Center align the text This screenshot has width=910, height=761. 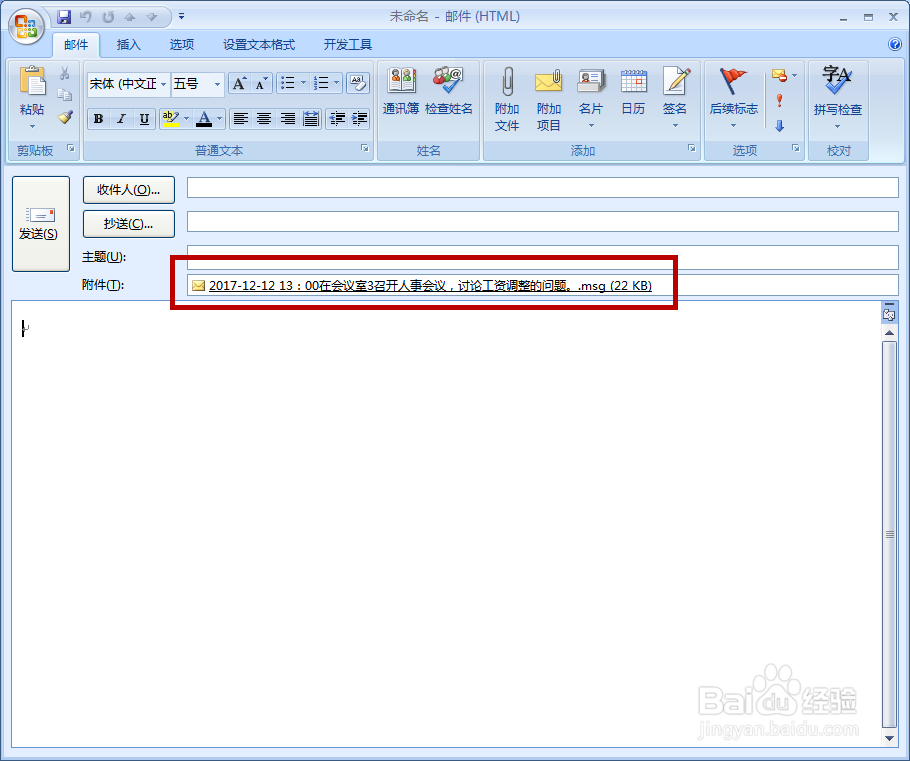coord(263,119)
